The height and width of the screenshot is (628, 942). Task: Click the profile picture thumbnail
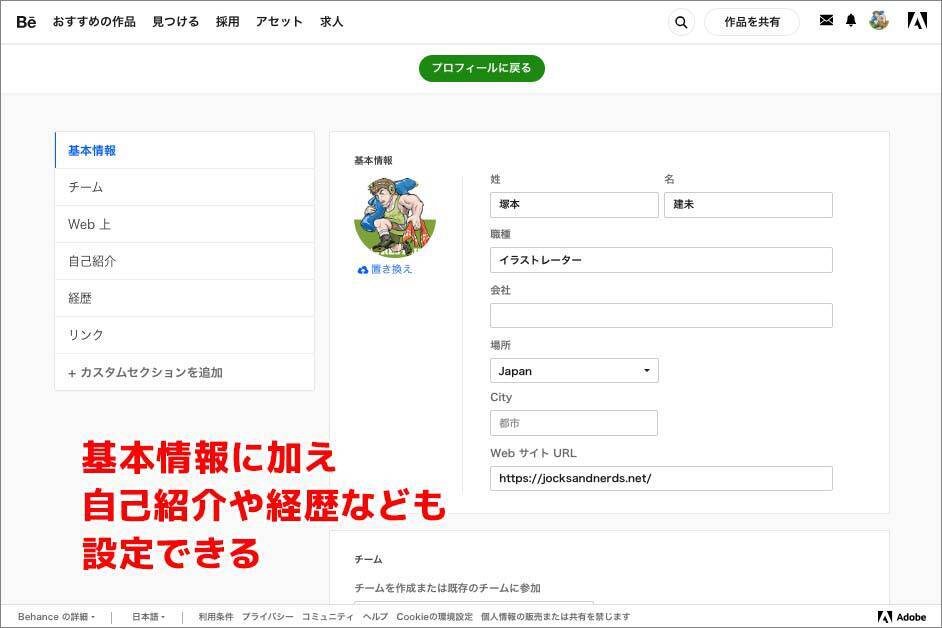coord(395,218)
